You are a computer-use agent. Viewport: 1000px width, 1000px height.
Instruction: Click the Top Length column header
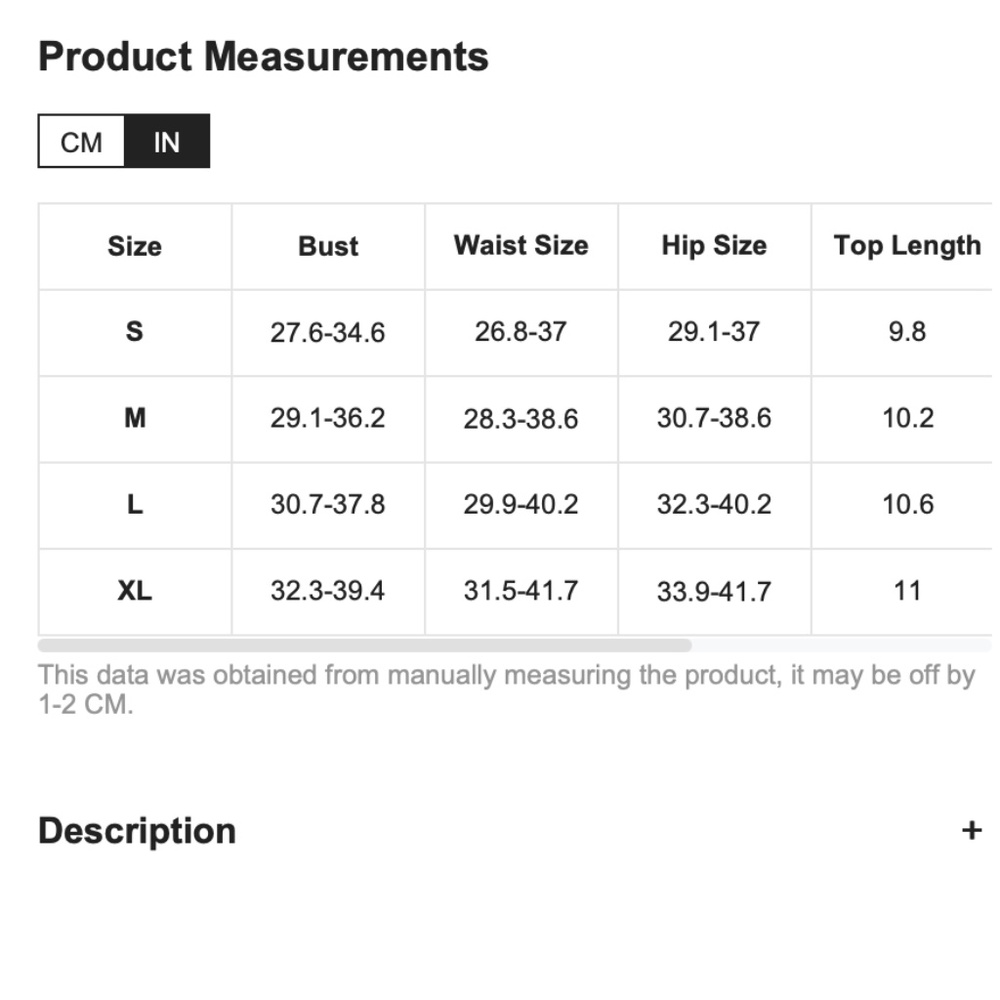tap(907, 246)
